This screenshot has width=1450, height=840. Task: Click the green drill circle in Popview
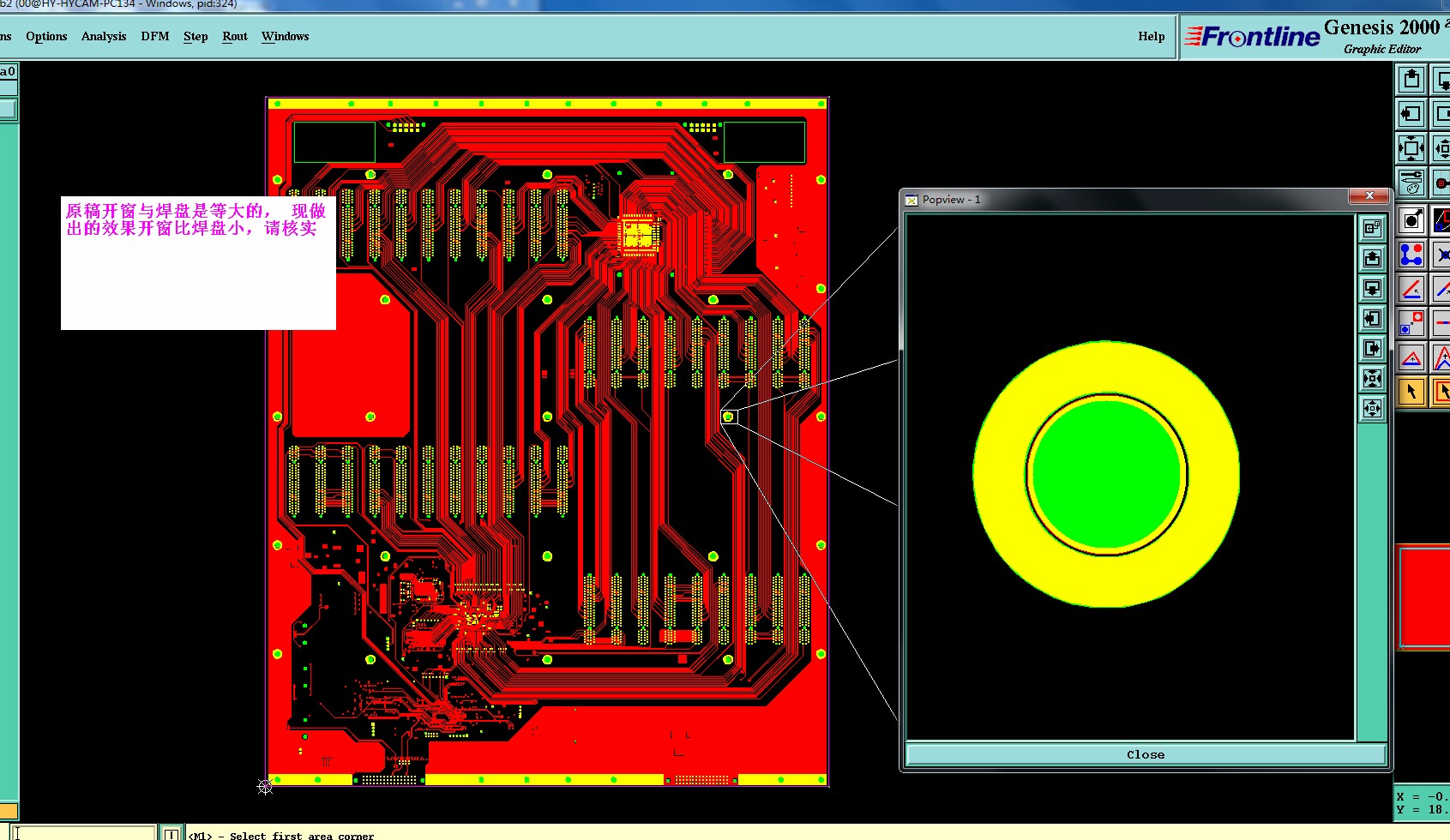click(1106, 474)
